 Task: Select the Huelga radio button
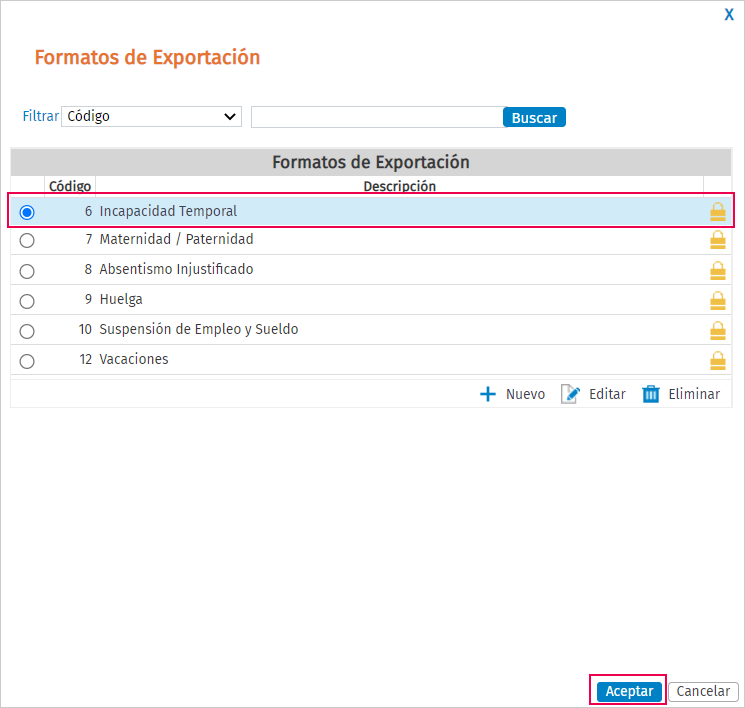pyautogui.click(x=27, y=301)
